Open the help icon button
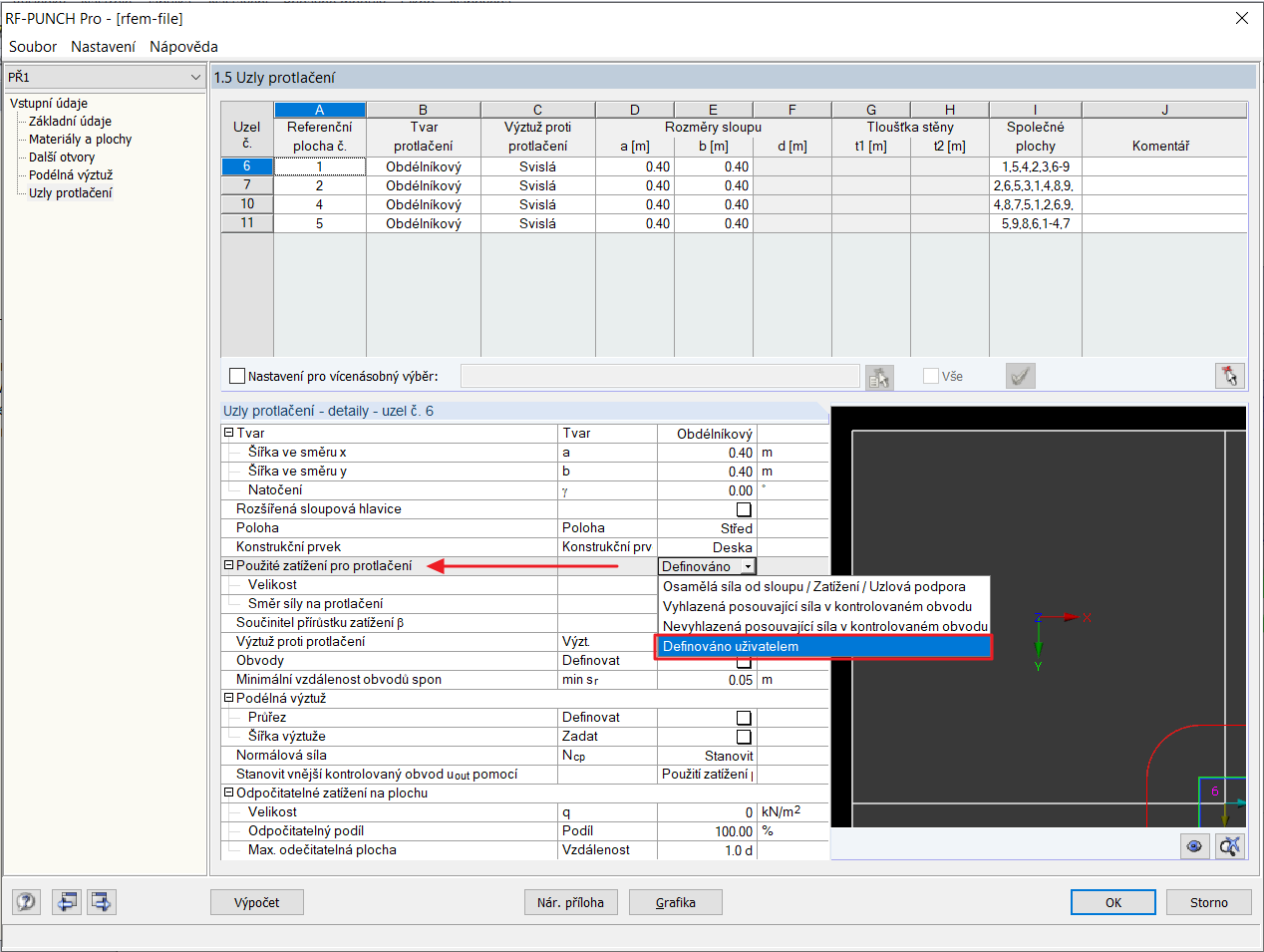 click(x=27, y=902)
